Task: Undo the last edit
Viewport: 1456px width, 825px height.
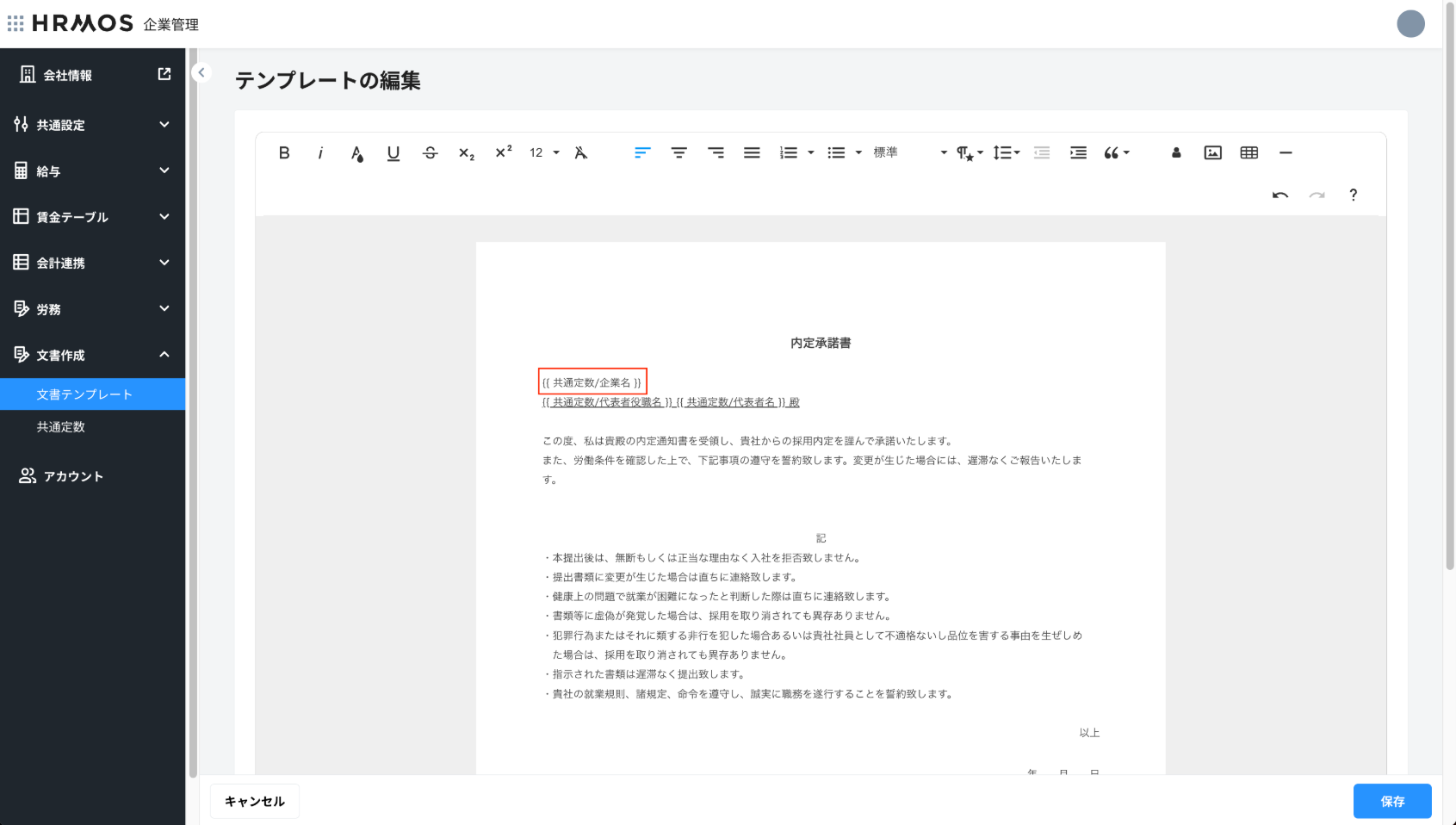Action: 1280,195
